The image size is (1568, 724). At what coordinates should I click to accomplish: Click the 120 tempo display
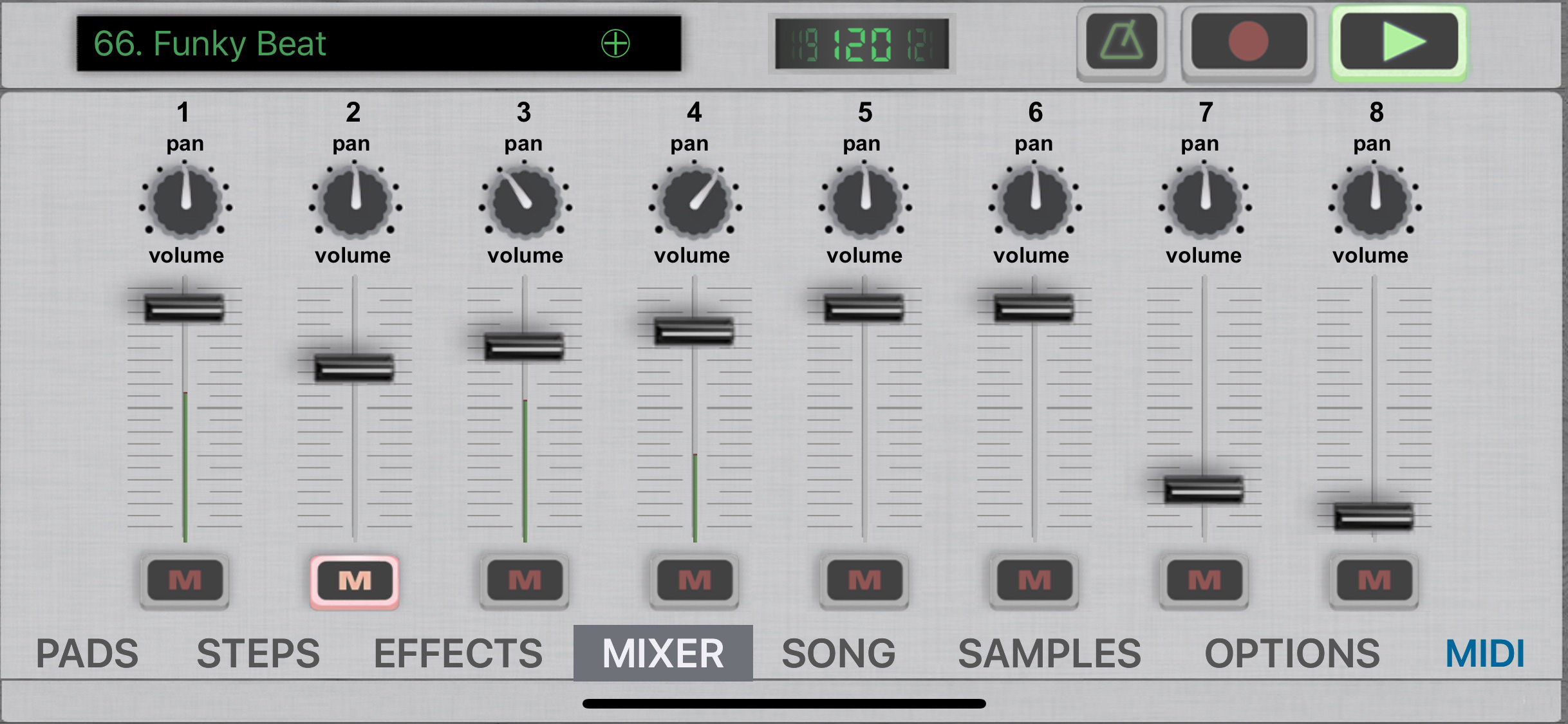click(x=862, y=44)
